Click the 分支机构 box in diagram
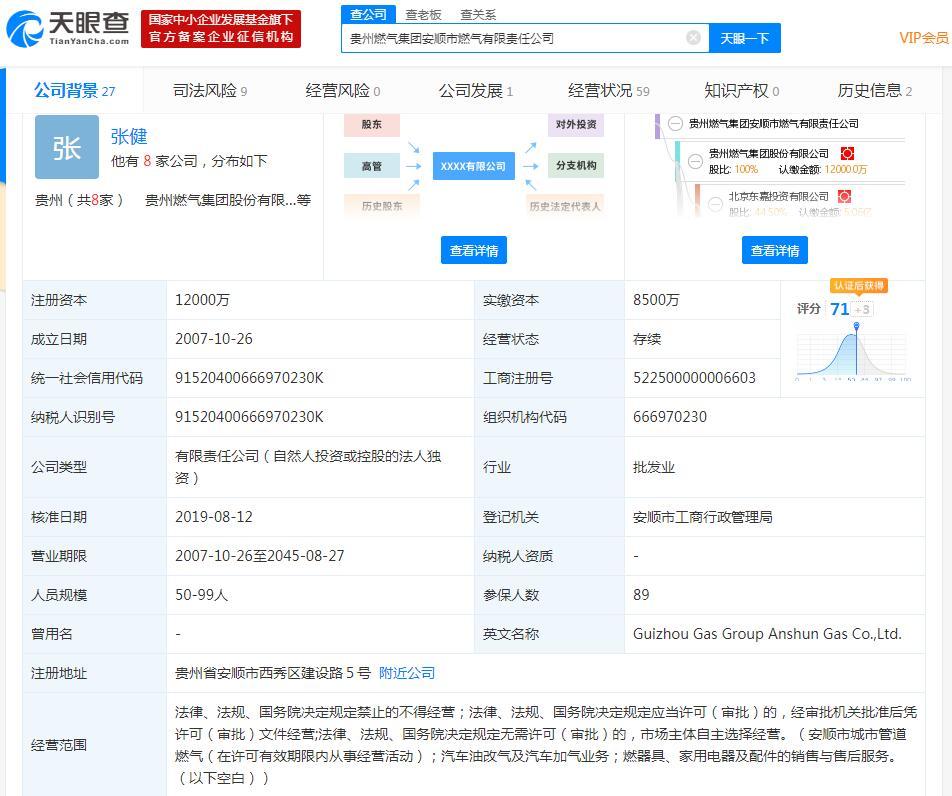The width and height of the screenshot is (952, 796). 576,165
